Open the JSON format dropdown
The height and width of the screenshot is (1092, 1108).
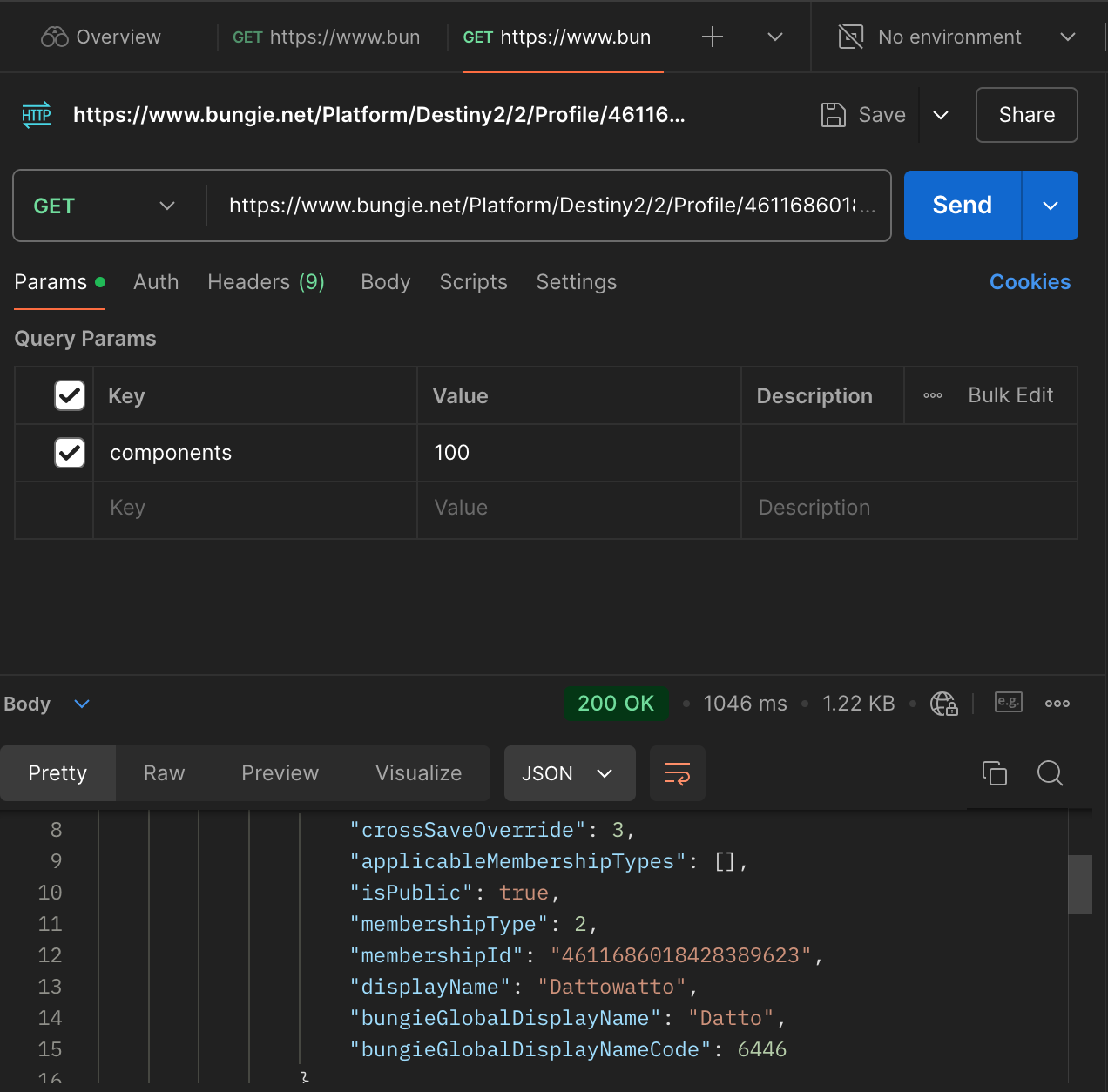(x=570, y=773)
